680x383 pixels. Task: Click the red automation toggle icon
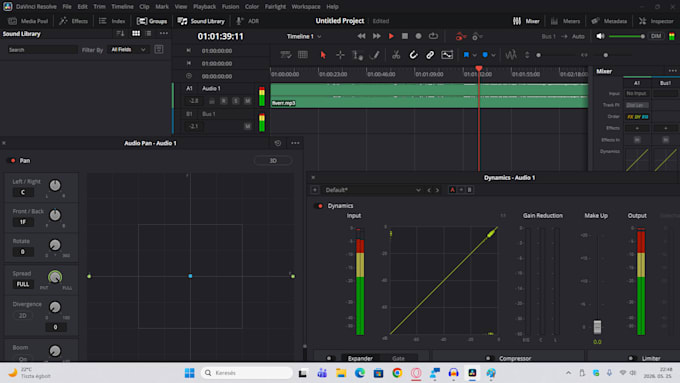pyautogui.click(x=461, y=37)
